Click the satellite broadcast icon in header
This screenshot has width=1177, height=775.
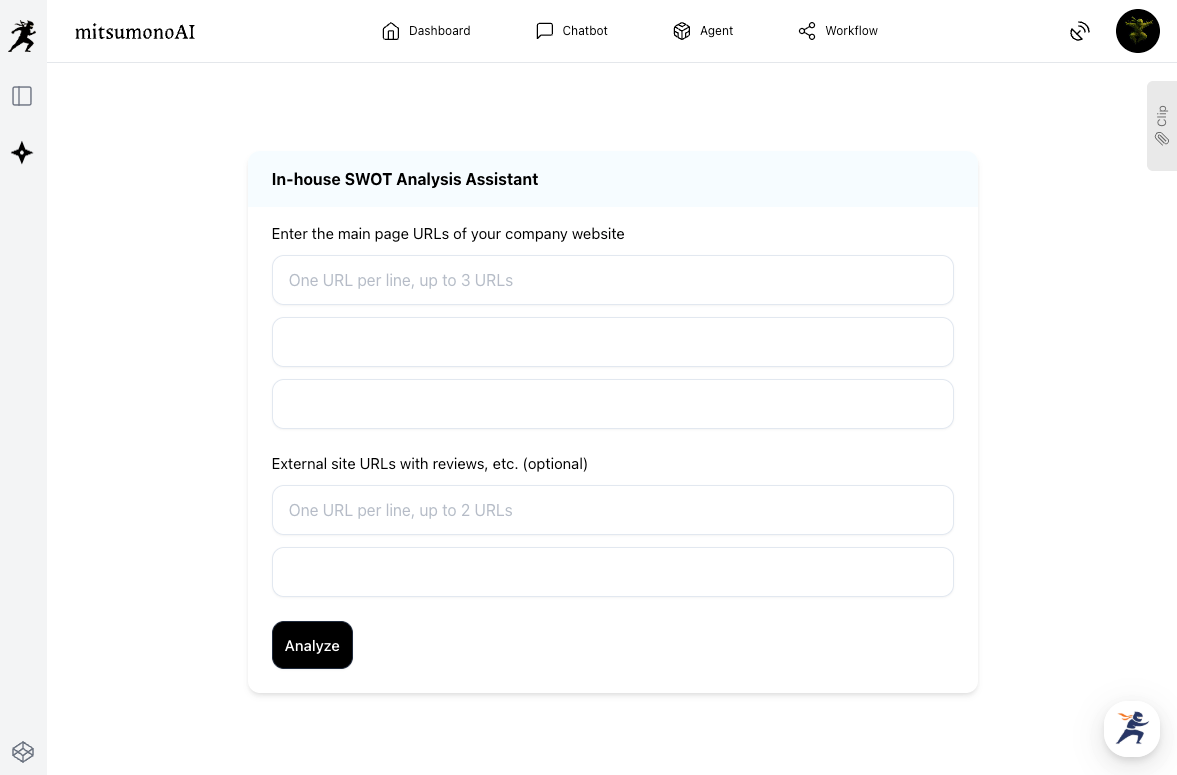pos(1080,32)
